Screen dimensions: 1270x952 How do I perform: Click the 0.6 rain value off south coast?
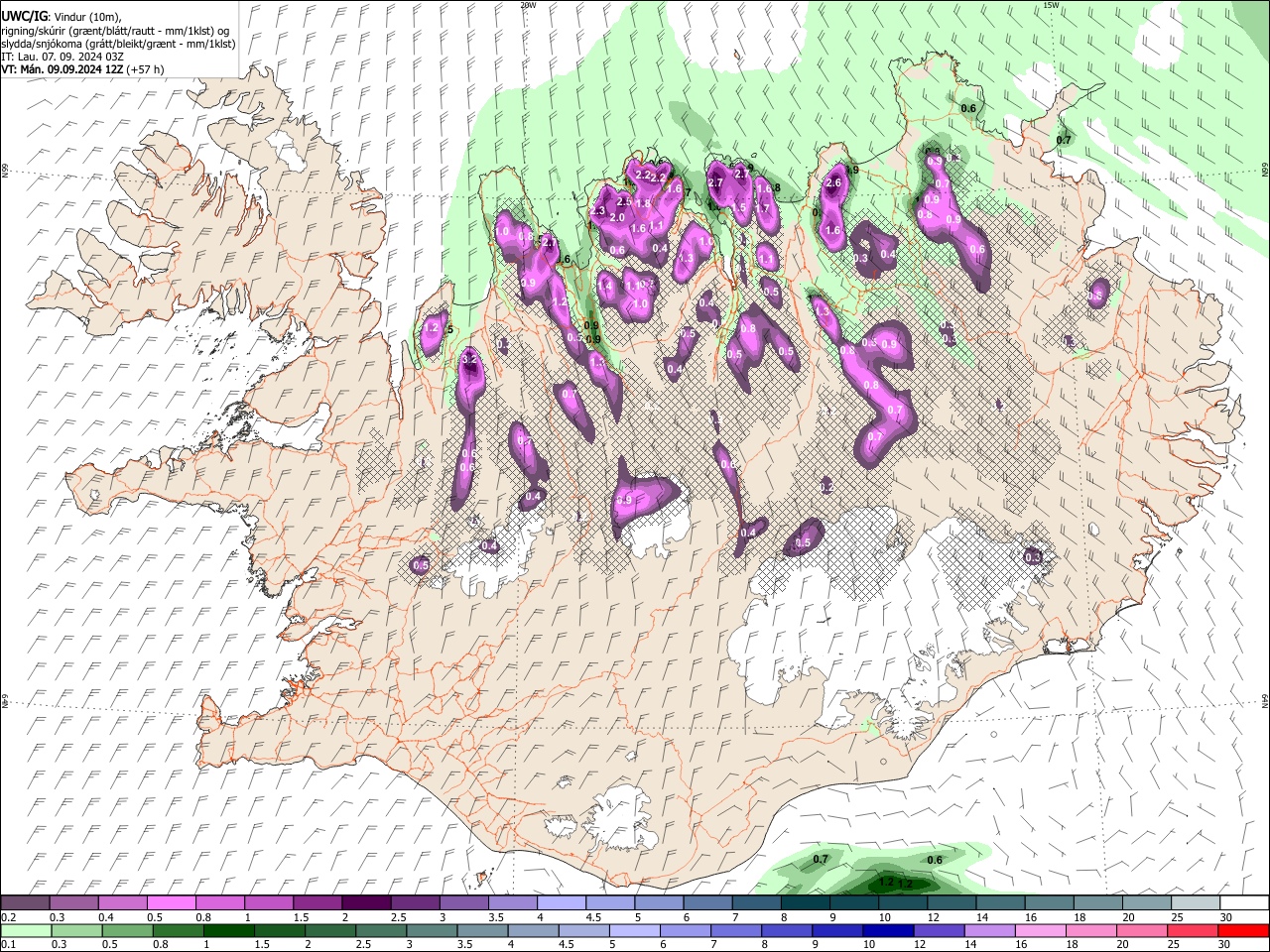[934, 860]
